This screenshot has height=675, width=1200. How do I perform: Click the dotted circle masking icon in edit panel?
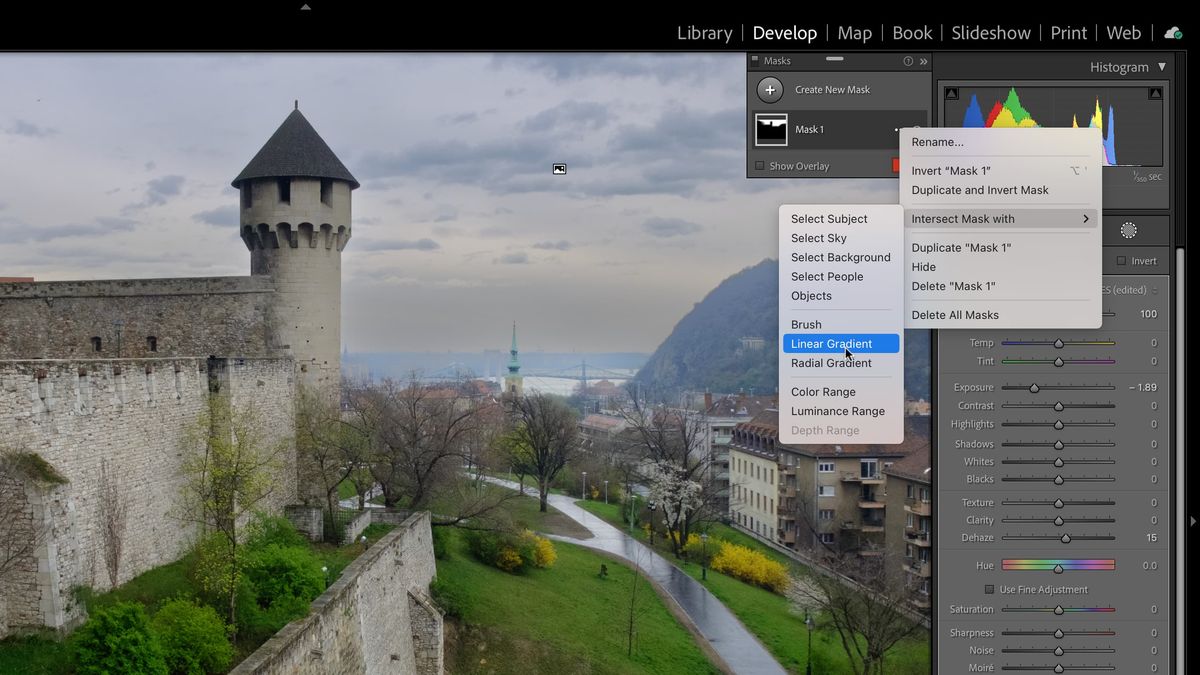pyautogui.click(x=1128, y=229)
